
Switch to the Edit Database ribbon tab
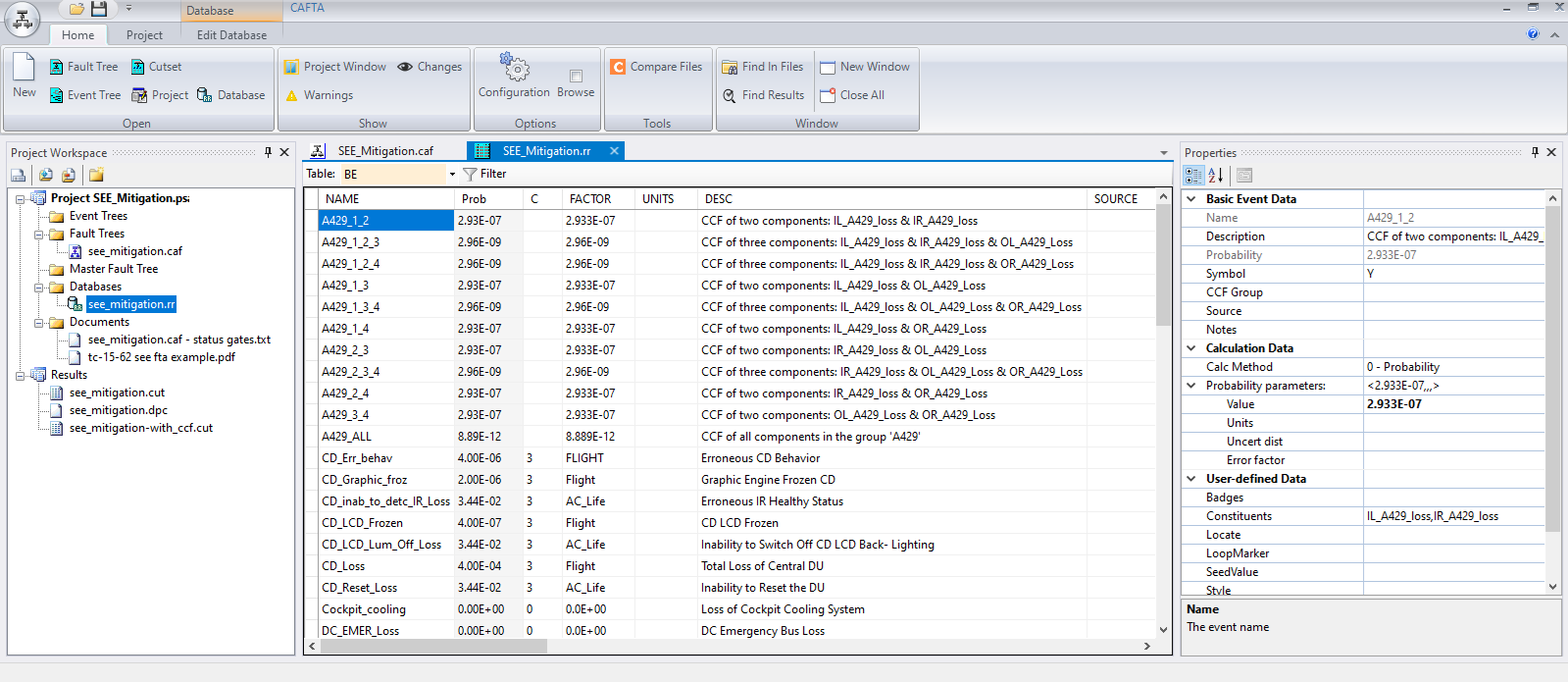231,35
